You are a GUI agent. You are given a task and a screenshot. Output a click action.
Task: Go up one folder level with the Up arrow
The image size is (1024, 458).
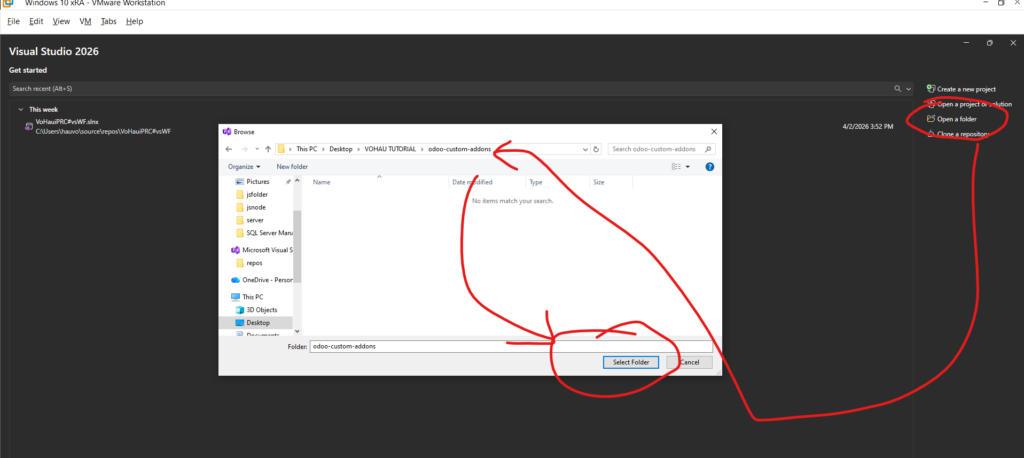coord(267,149)
